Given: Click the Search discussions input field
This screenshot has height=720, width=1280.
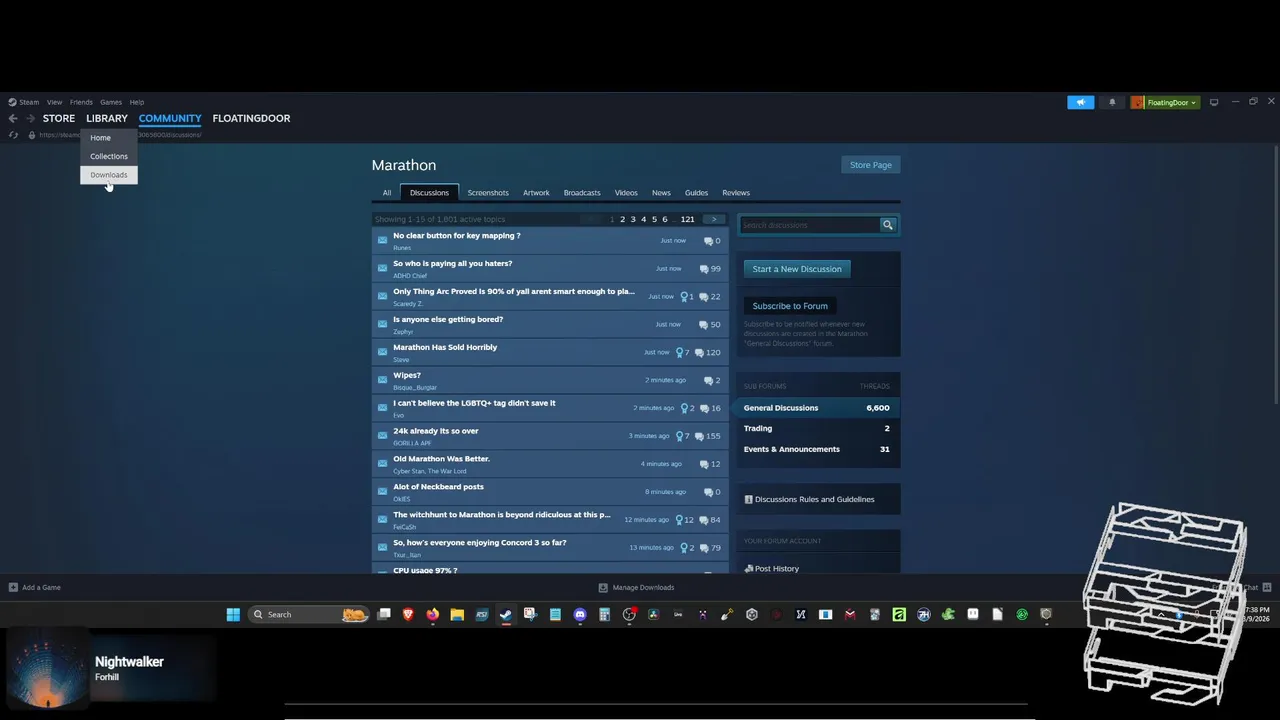Looking at the screenshot, I should tap(810, 225).
